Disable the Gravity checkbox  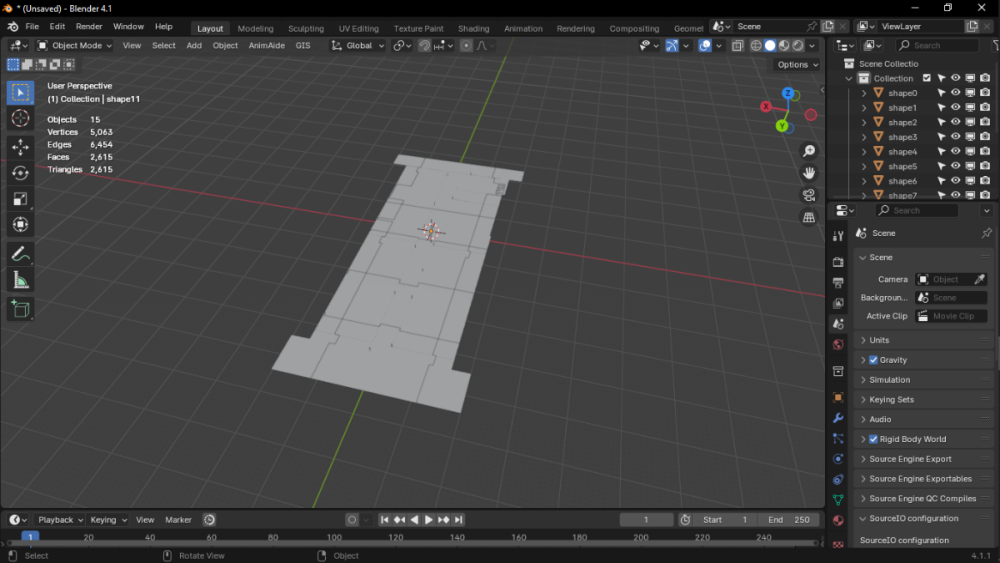point(873,360)
